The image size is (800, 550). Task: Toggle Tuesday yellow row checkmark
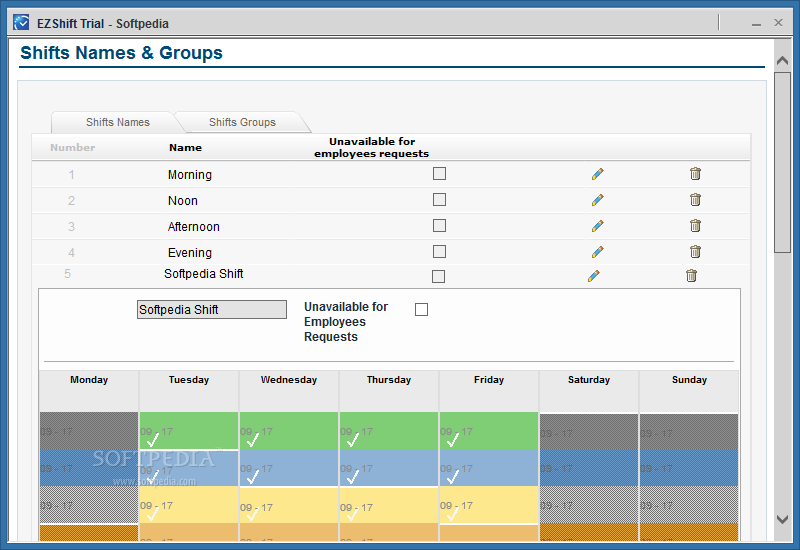(x=153, y=514)
